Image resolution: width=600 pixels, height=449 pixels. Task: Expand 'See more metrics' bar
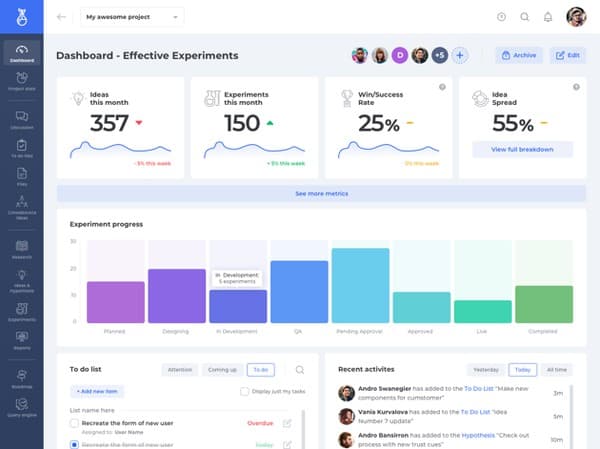point(321,193)
